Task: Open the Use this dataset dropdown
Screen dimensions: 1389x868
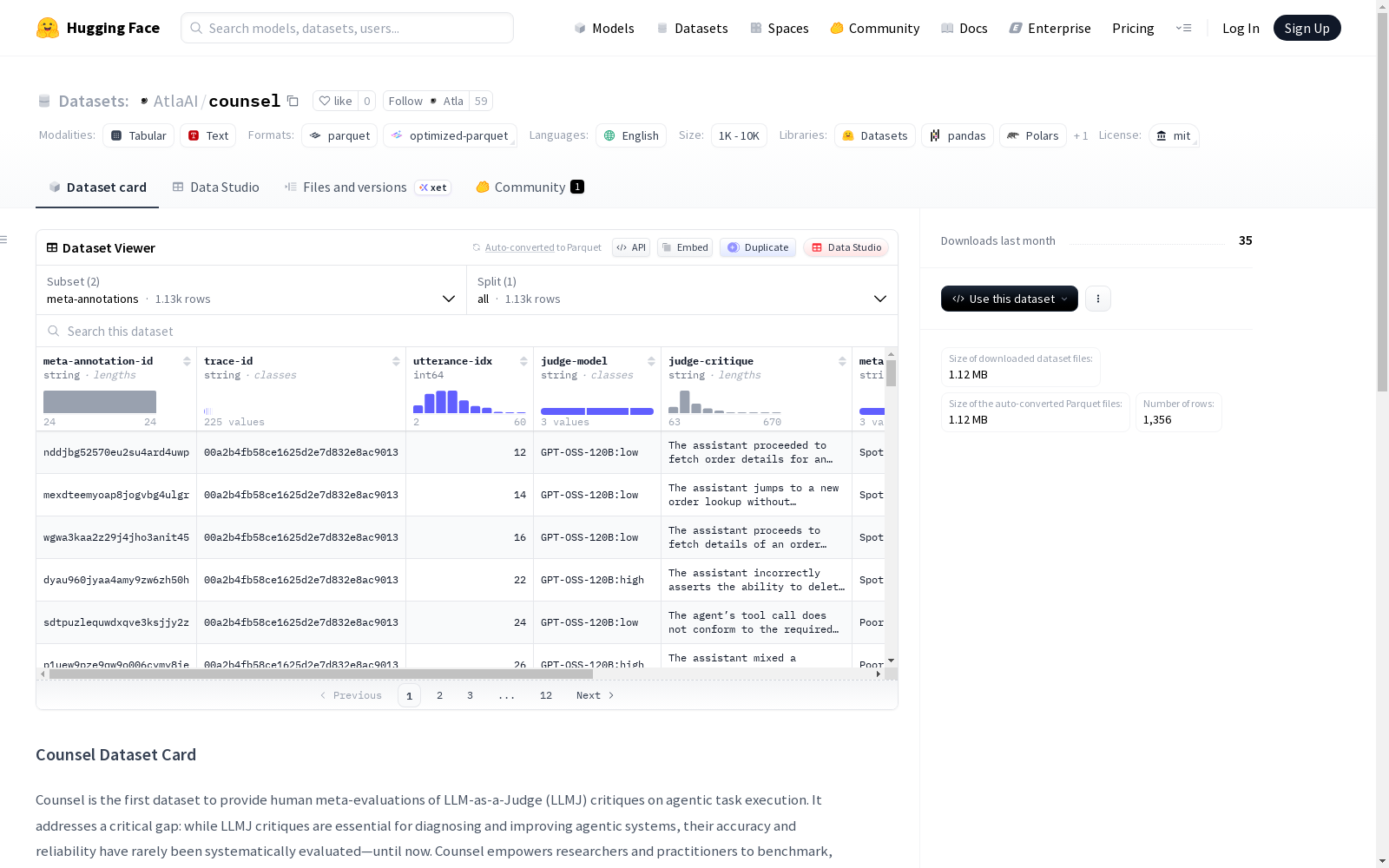Action: 1010,299
